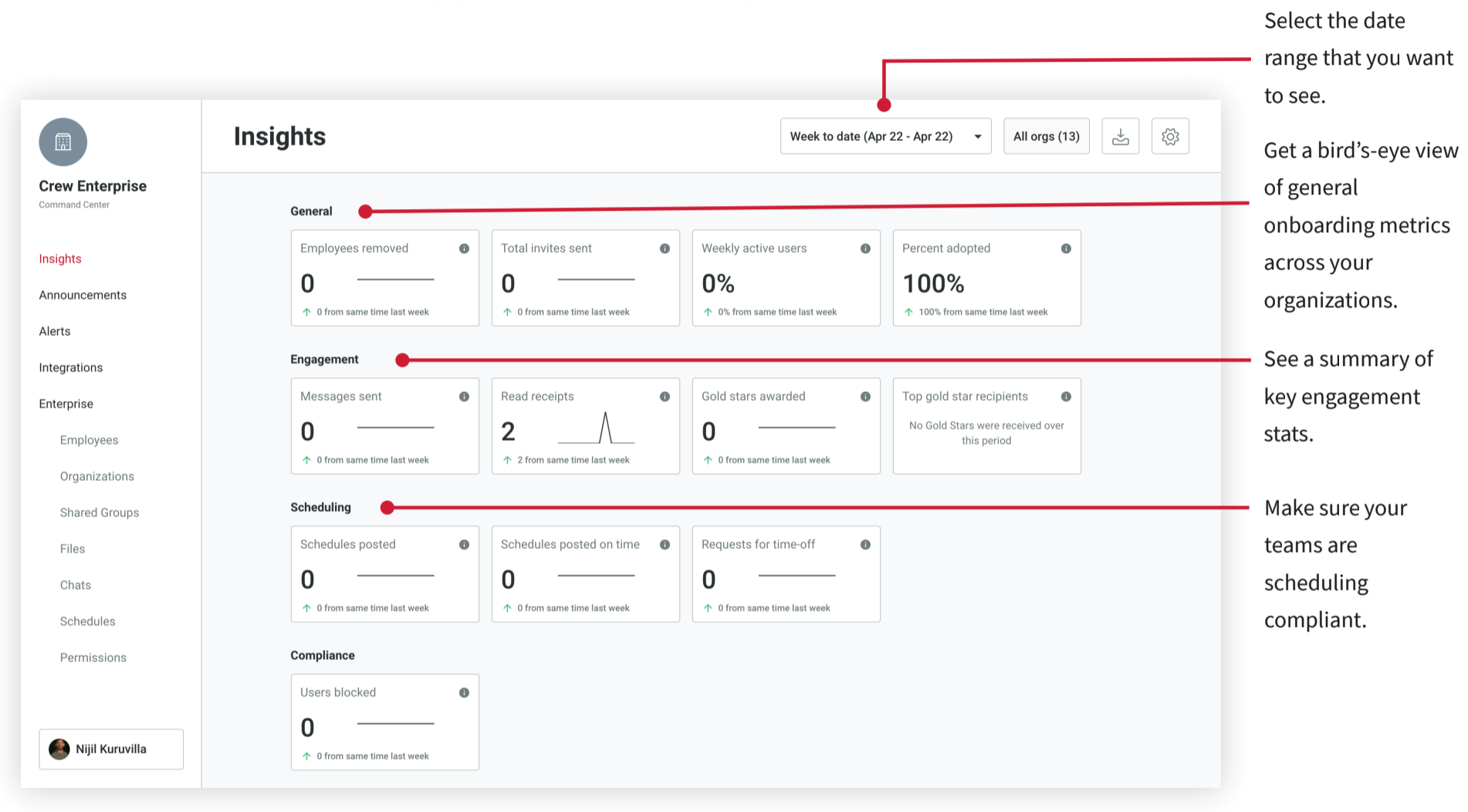
Task: Click Nijil Kuruvilla's avatar picture
Action: pos(59,749)
